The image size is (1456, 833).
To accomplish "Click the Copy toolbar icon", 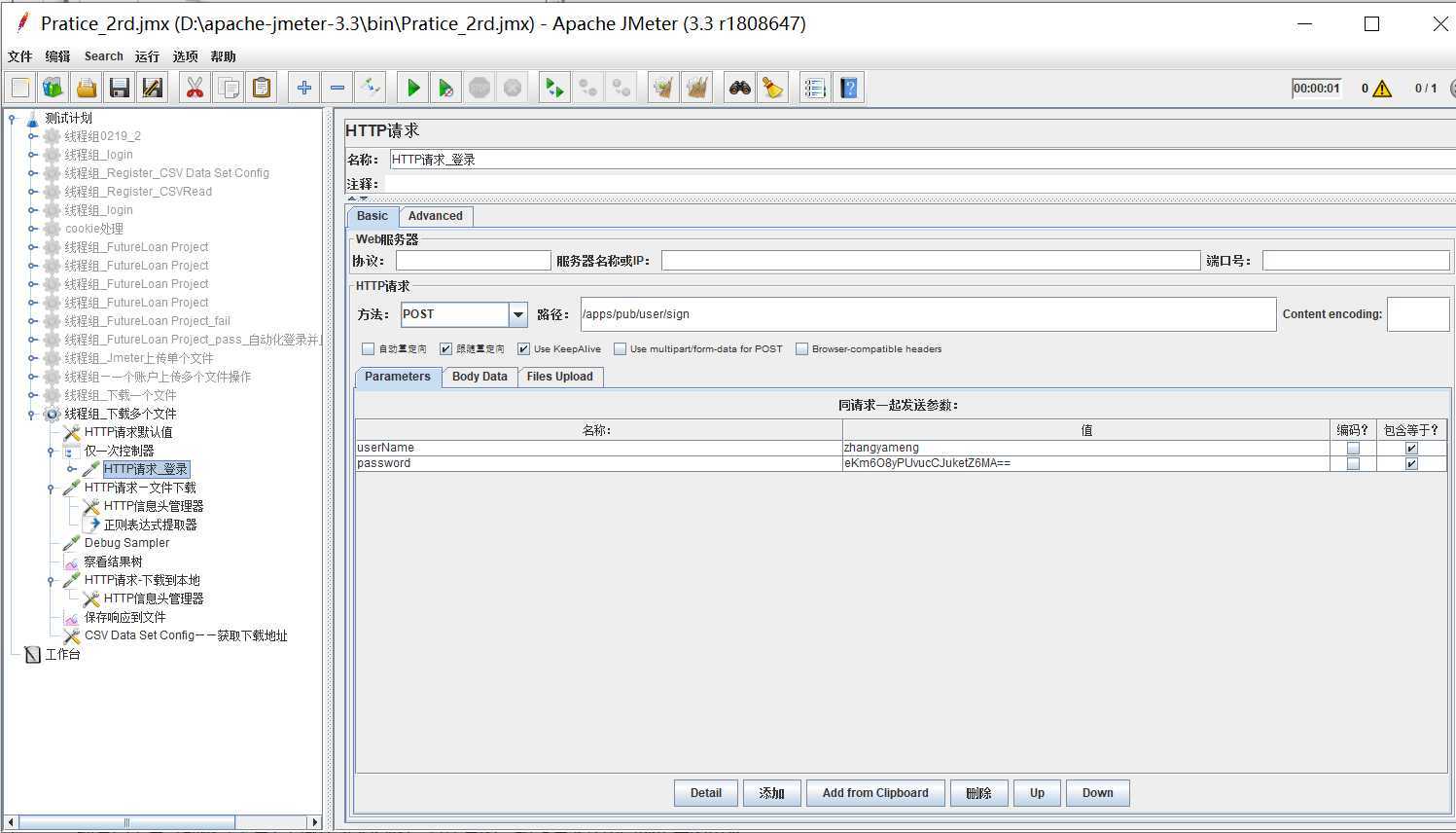I will [229, 88].
